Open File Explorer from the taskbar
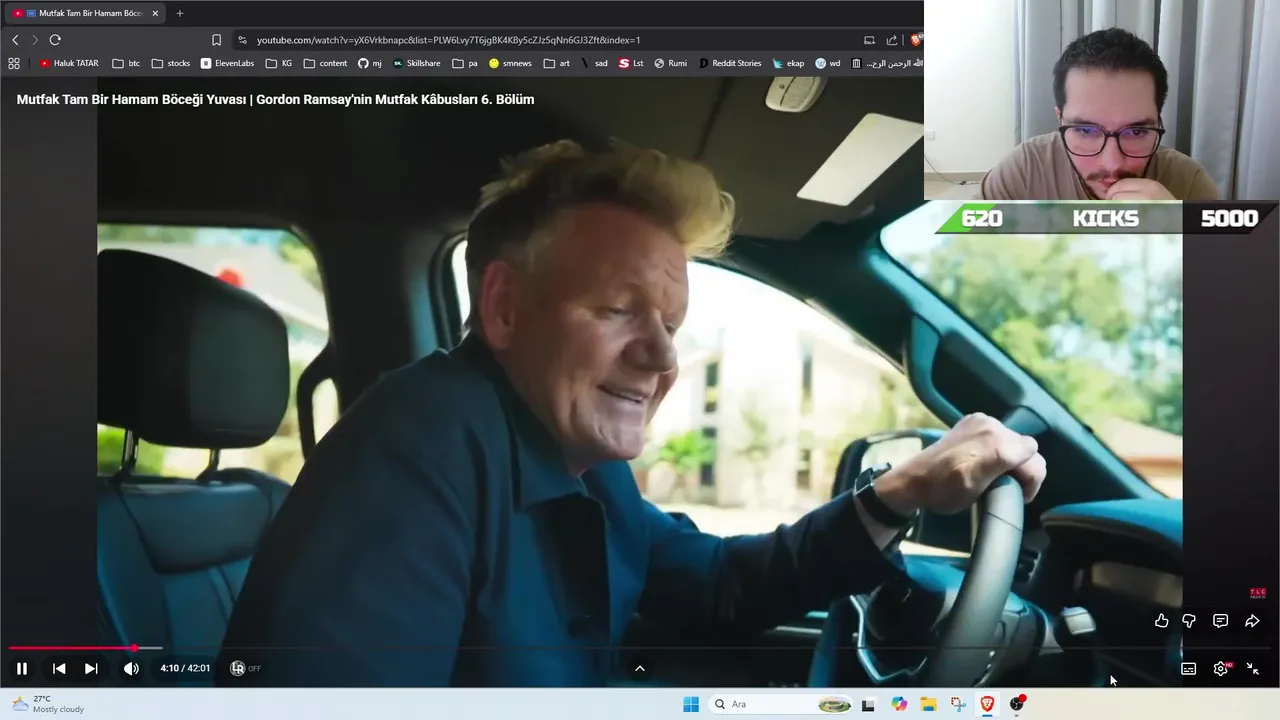 coord(928,704)
